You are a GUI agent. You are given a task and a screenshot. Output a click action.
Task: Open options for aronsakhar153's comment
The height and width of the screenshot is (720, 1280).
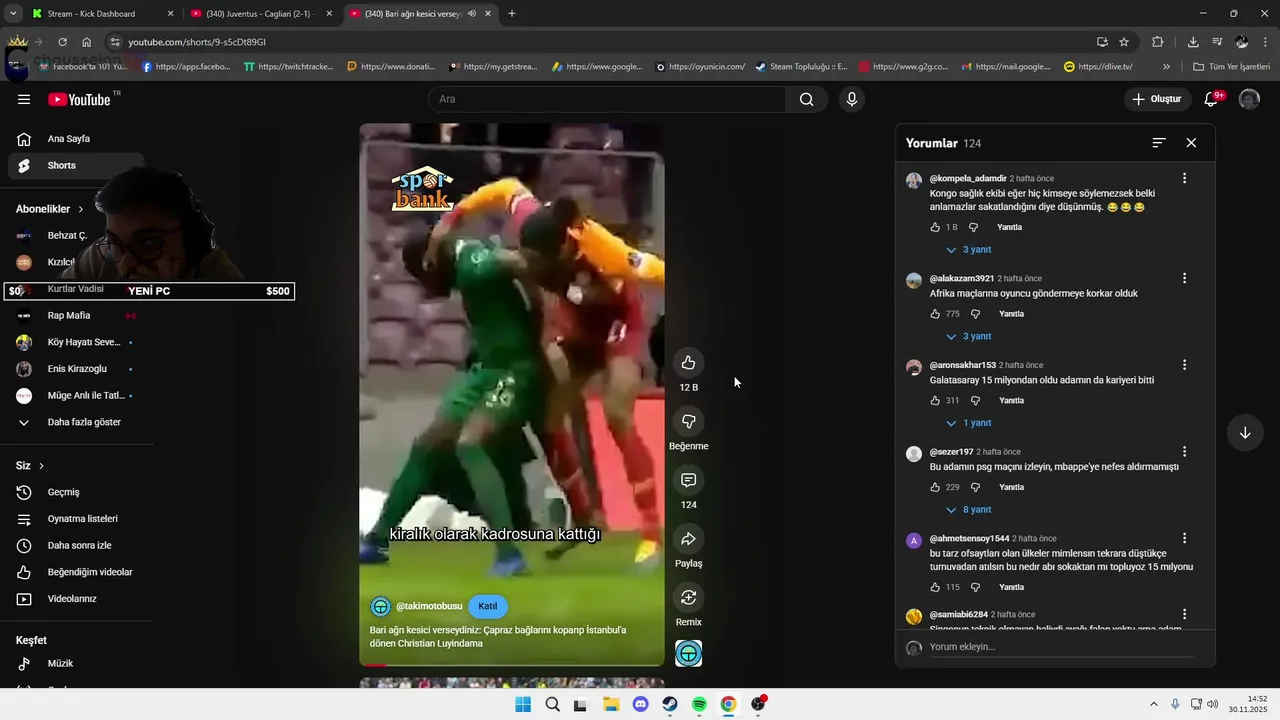tap(1184, 365)
